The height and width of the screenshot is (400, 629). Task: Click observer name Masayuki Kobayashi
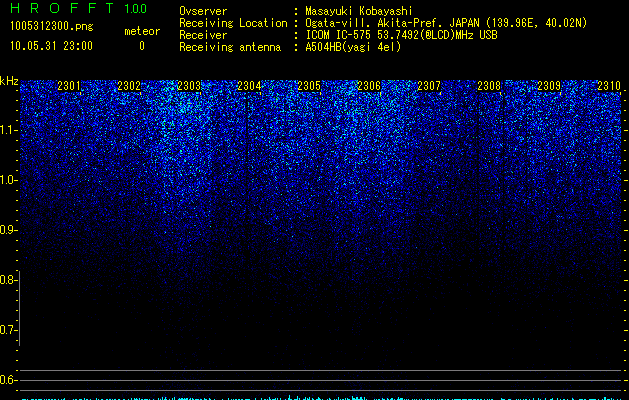click(359, 11)
